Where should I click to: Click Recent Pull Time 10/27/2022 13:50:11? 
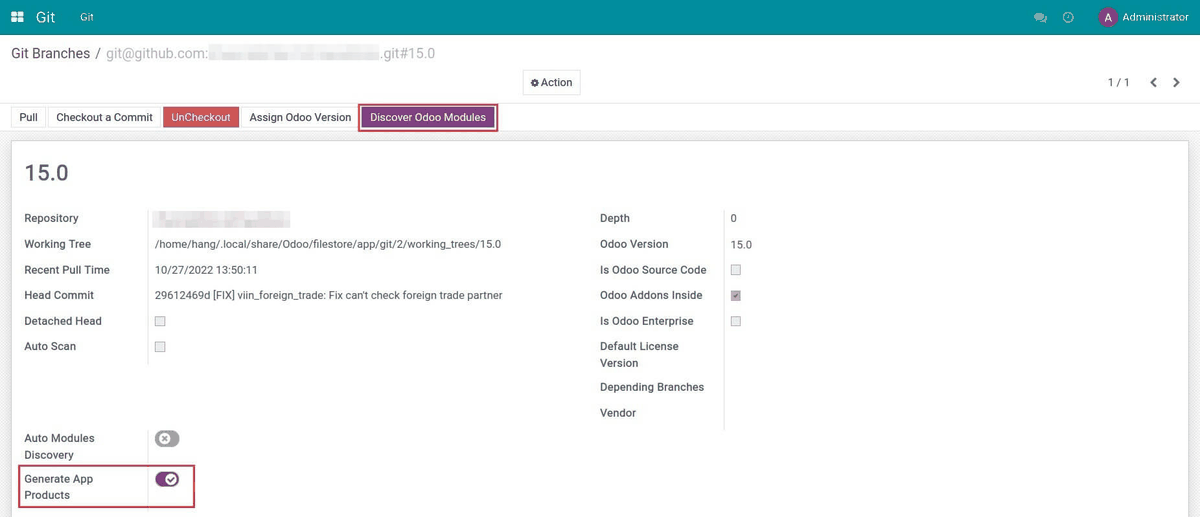(x=206, y=270)
